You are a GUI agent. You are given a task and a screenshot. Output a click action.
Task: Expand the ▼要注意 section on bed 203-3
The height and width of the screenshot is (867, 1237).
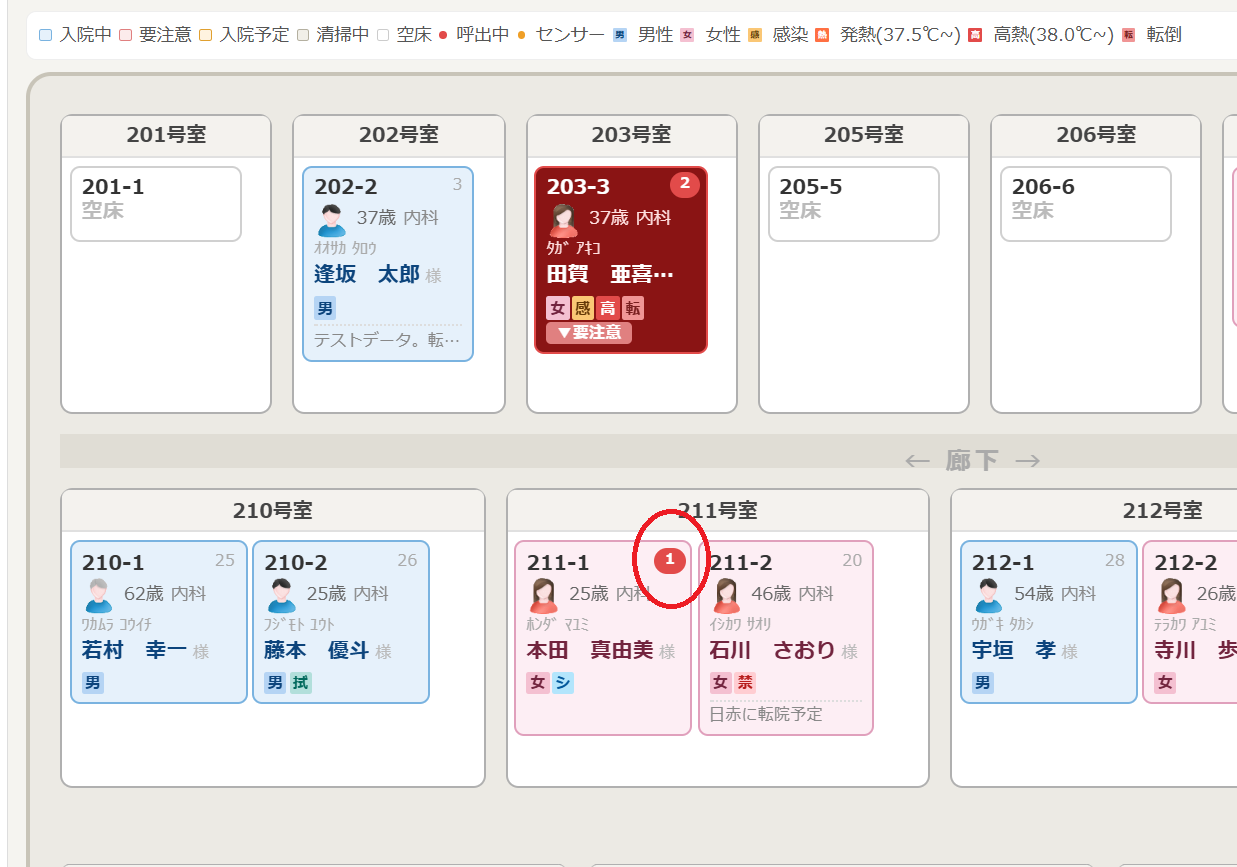pos(589,333)
